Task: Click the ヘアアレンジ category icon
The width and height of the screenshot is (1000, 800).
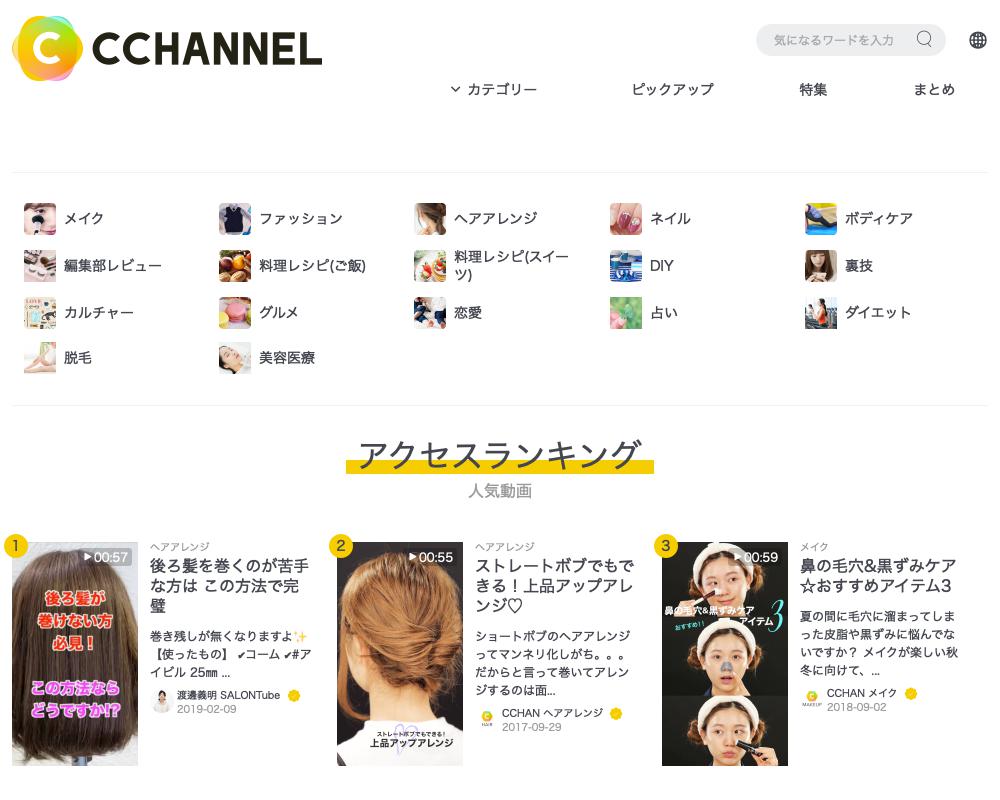Action: point(430,219)
